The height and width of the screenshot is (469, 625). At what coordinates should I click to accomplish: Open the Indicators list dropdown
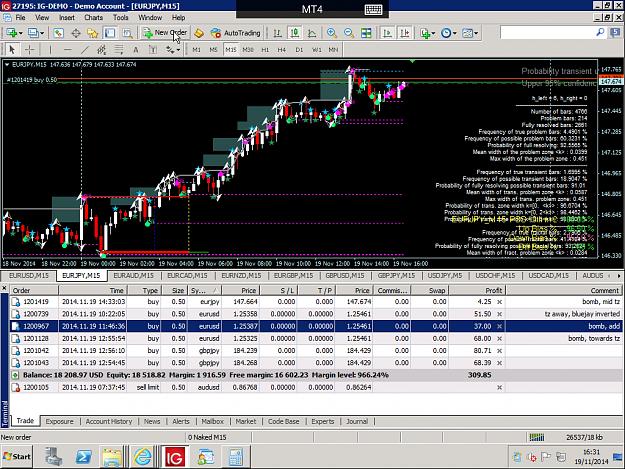coord(428,33)
